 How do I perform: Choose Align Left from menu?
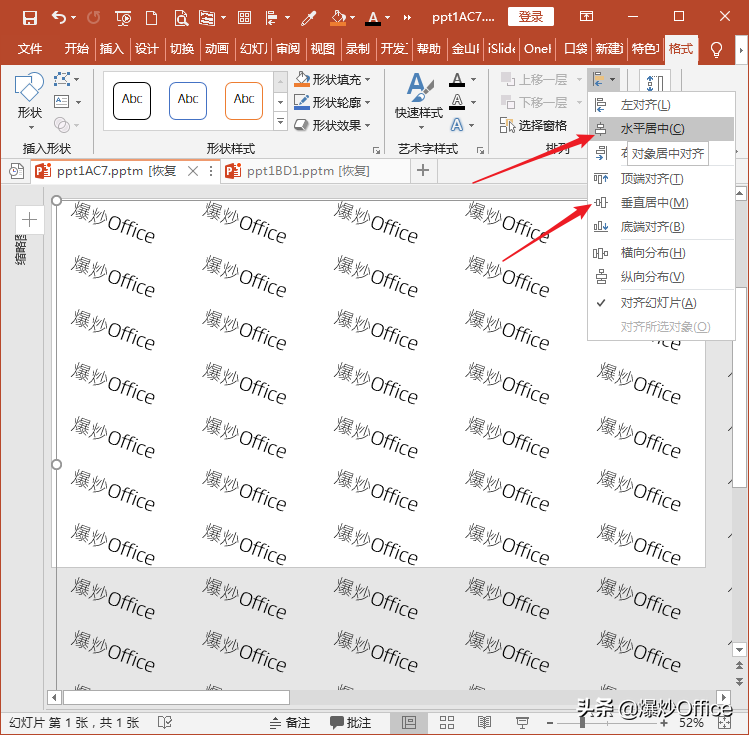pyautogui.click(x=661, y=105)
